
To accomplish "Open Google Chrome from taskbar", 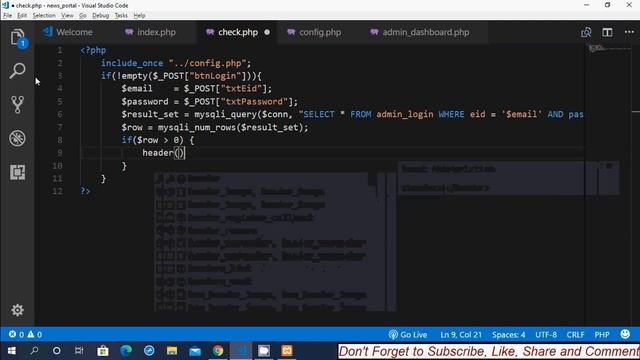I will [218, 351].
